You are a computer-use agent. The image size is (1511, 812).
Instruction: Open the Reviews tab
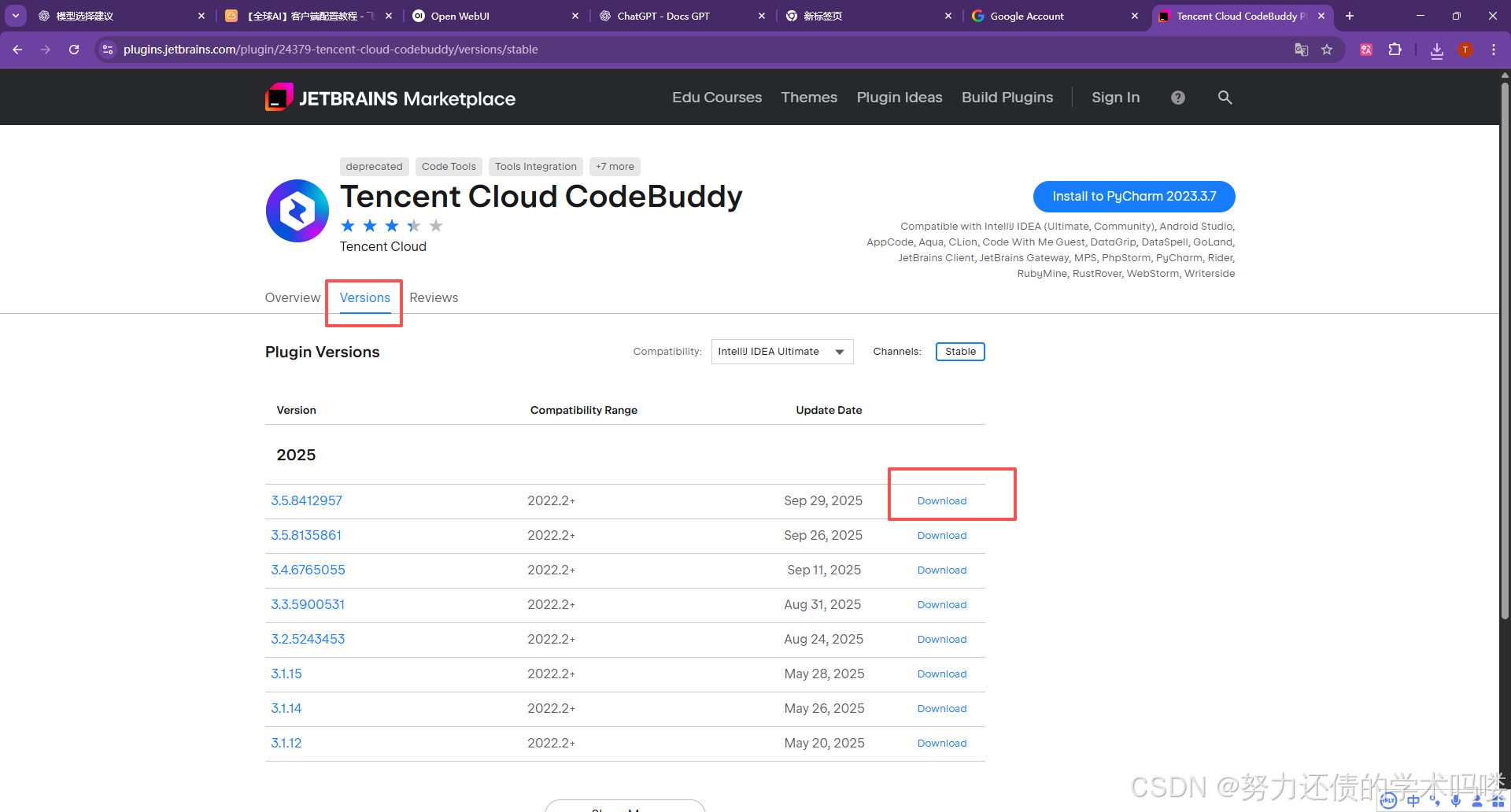point(434,297)
